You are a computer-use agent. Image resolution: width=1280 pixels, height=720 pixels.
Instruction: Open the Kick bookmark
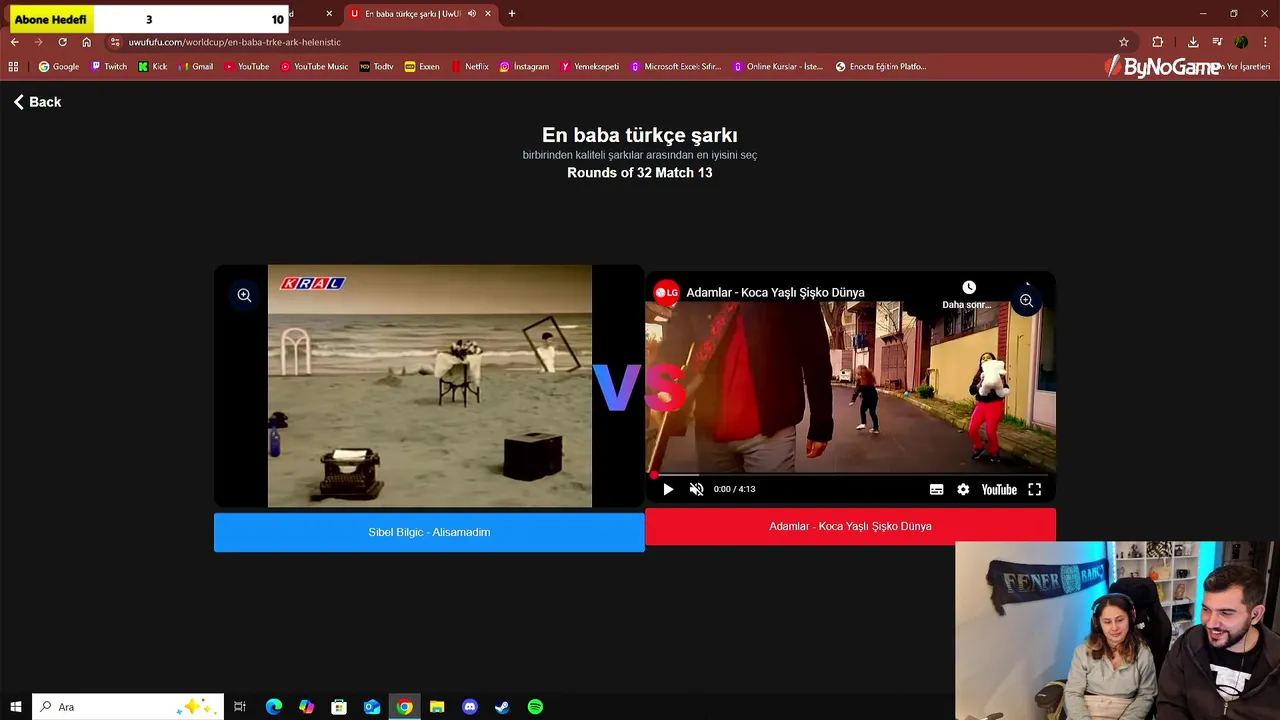tap(153, 67)
